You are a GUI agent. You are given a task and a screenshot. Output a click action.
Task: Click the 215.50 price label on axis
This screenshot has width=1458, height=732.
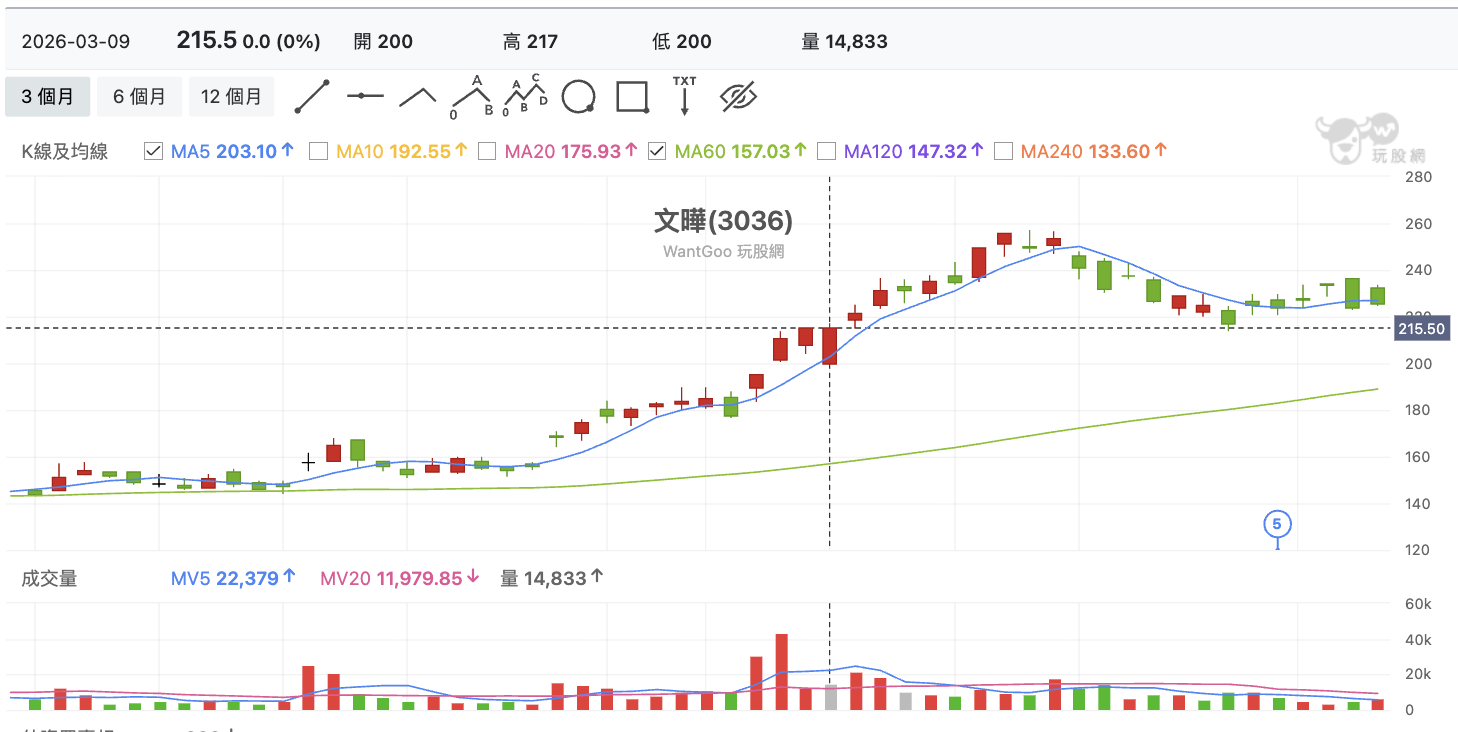(x=1421, y=329)
